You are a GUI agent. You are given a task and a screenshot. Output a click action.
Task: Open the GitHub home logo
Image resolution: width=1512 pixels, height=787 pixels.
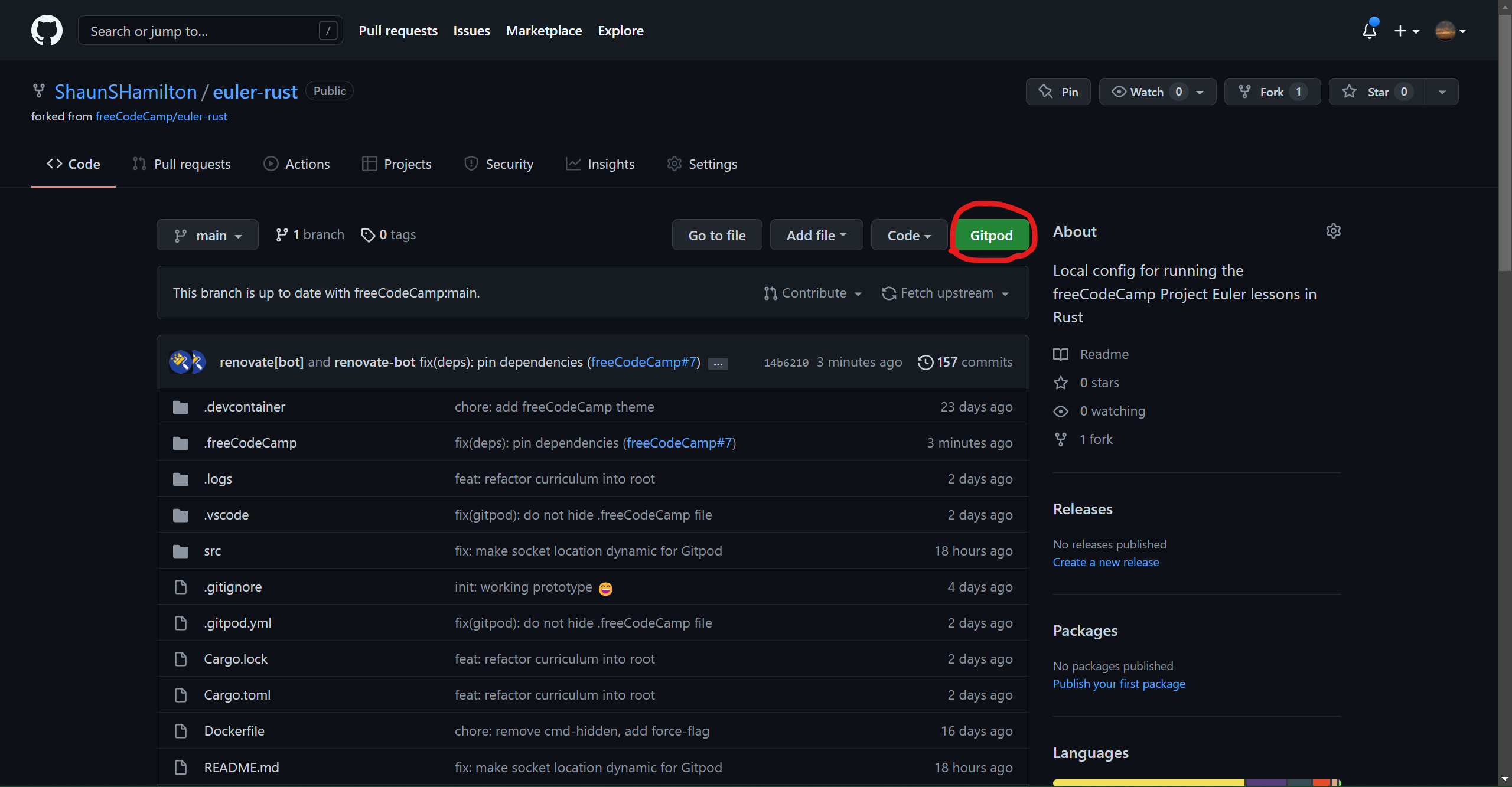[x=47, y=30]
